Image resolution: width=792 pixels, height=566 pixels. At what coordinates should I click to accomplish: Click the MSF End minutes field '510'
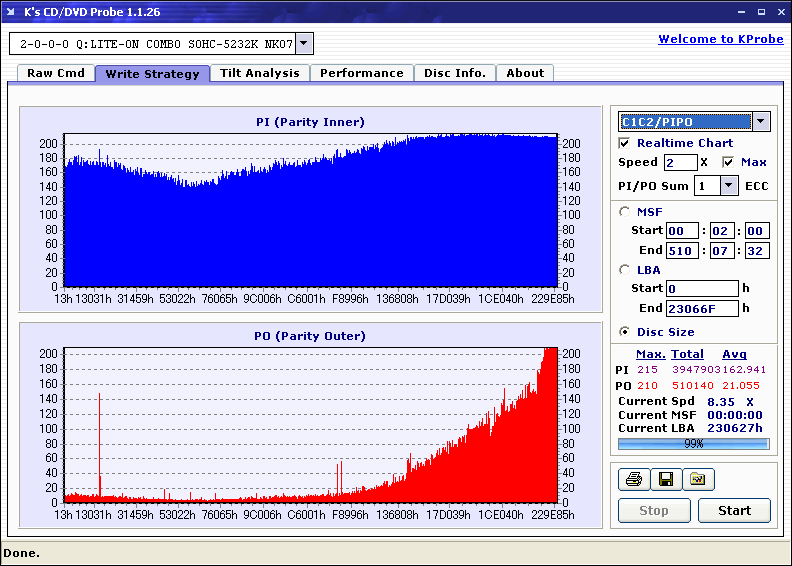coord(682,250)
